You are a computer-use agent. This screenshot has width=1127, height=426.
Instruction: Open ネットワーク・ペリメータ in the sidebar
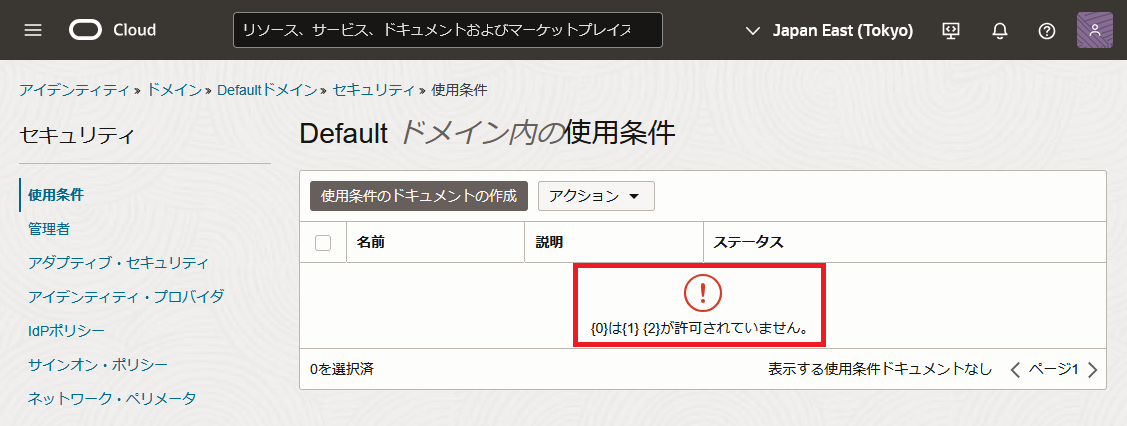click(111, 398)
